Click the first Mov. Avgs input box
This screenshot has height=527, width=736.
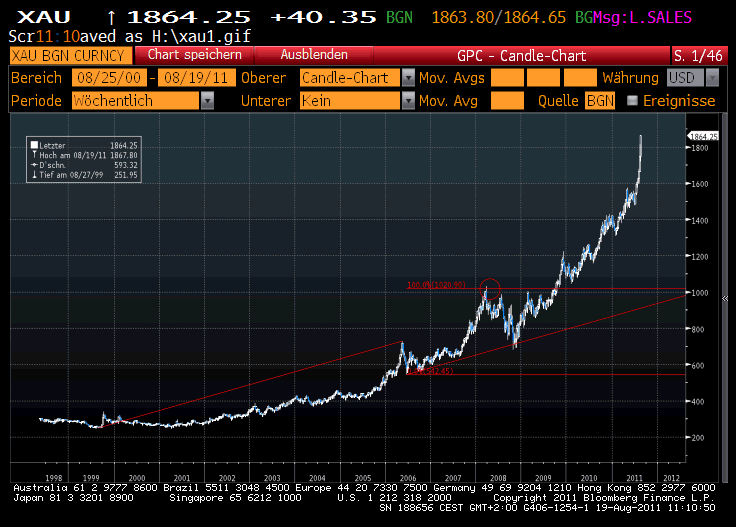[507, 77]
